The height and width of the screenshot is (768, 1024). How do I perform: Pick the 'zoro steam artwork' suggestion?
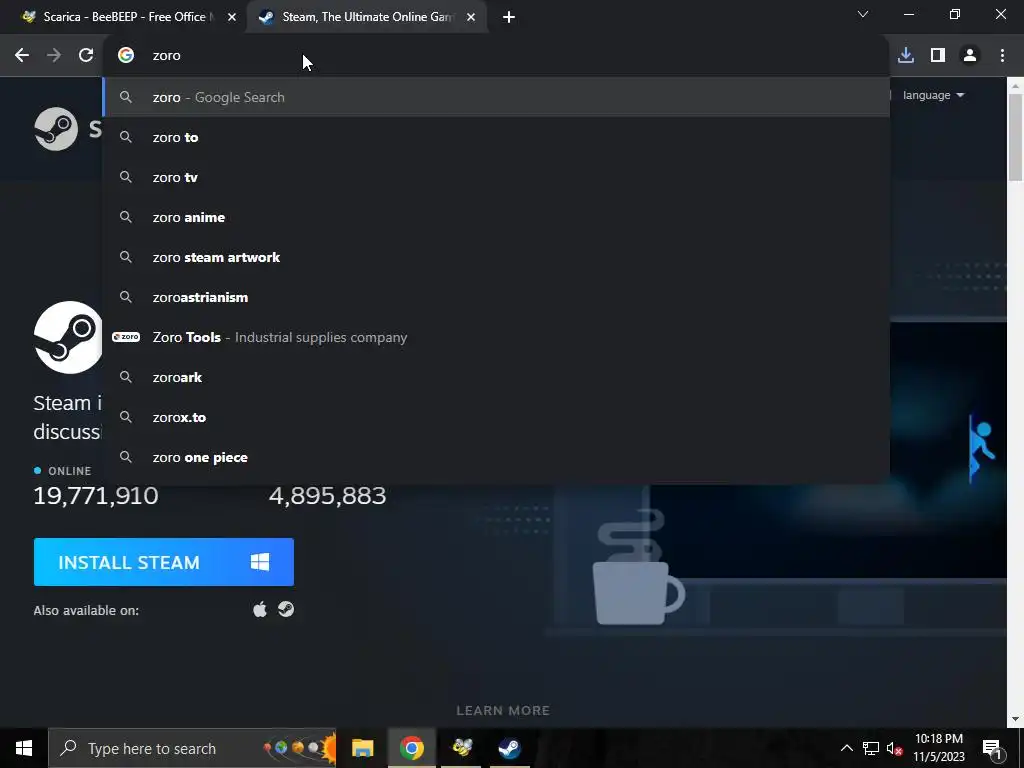pos(496,257)
